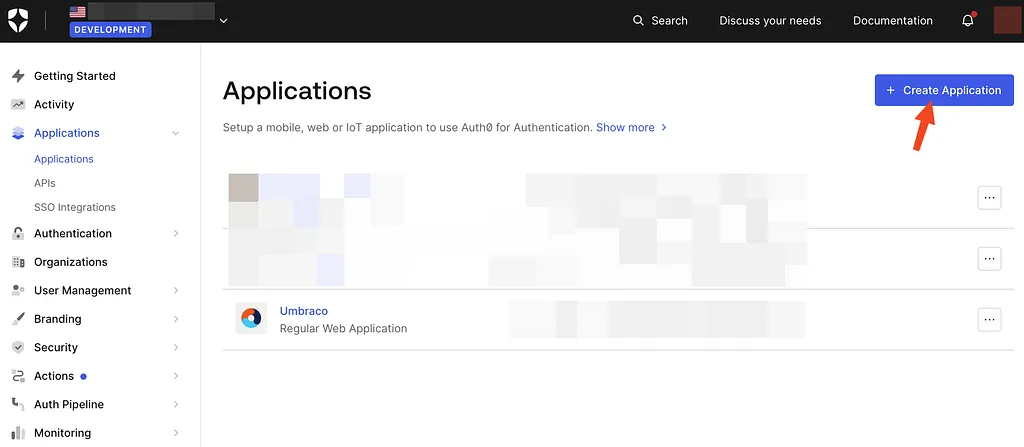This screenshot has height=447, width=1024.
Task: Open Umbraco application link
Action: (304, 311)
